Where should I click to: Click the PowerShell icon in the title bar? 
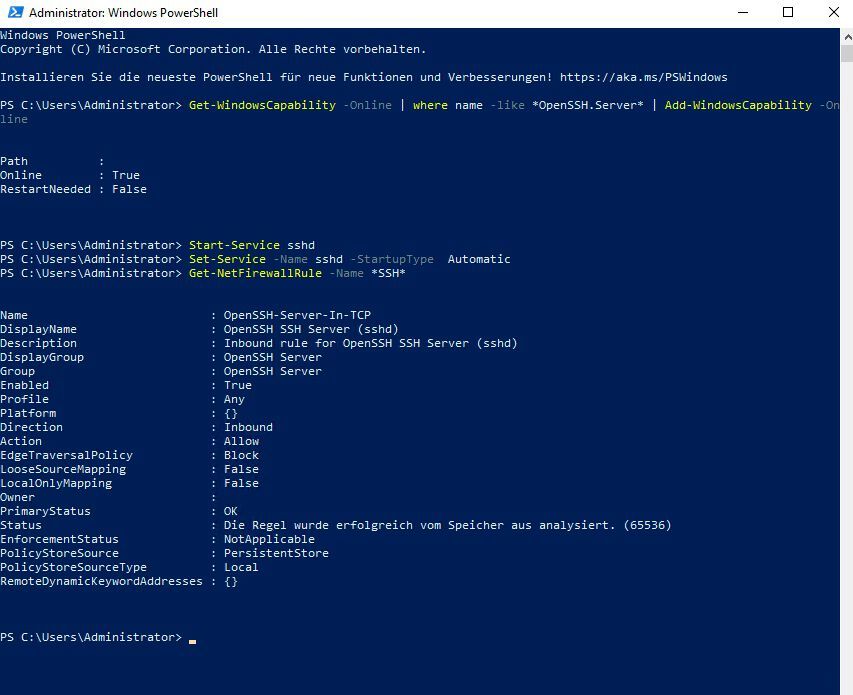pyautogui.click(x=10, y=12)
